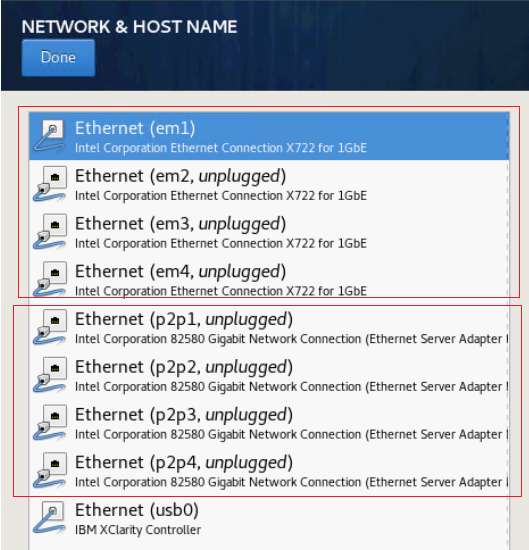Click the p2p2 unplugged network icon
Screen dimensions: 529x550
point(49,375)
